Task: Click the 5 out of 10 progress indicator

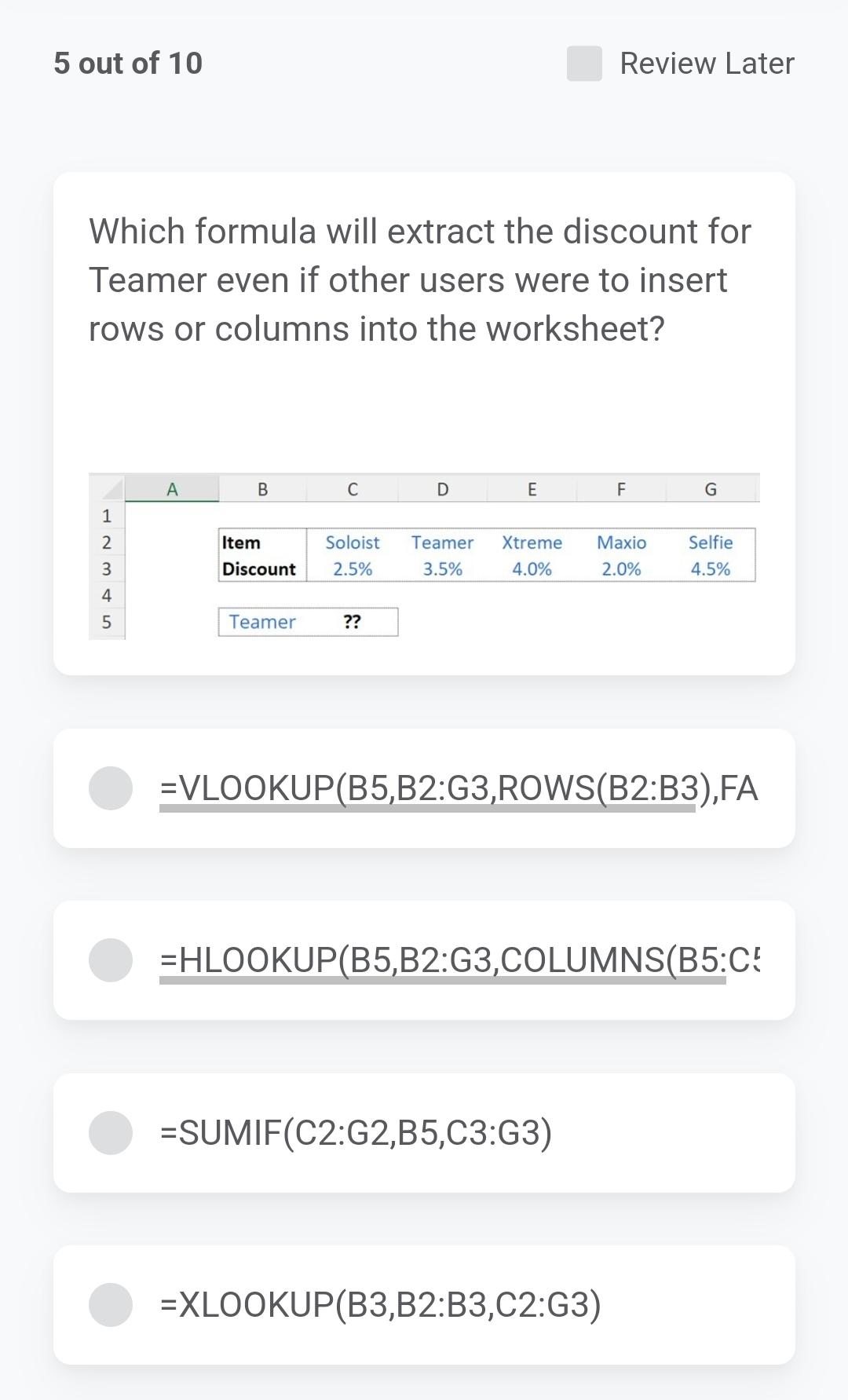Action: point(127,63)
